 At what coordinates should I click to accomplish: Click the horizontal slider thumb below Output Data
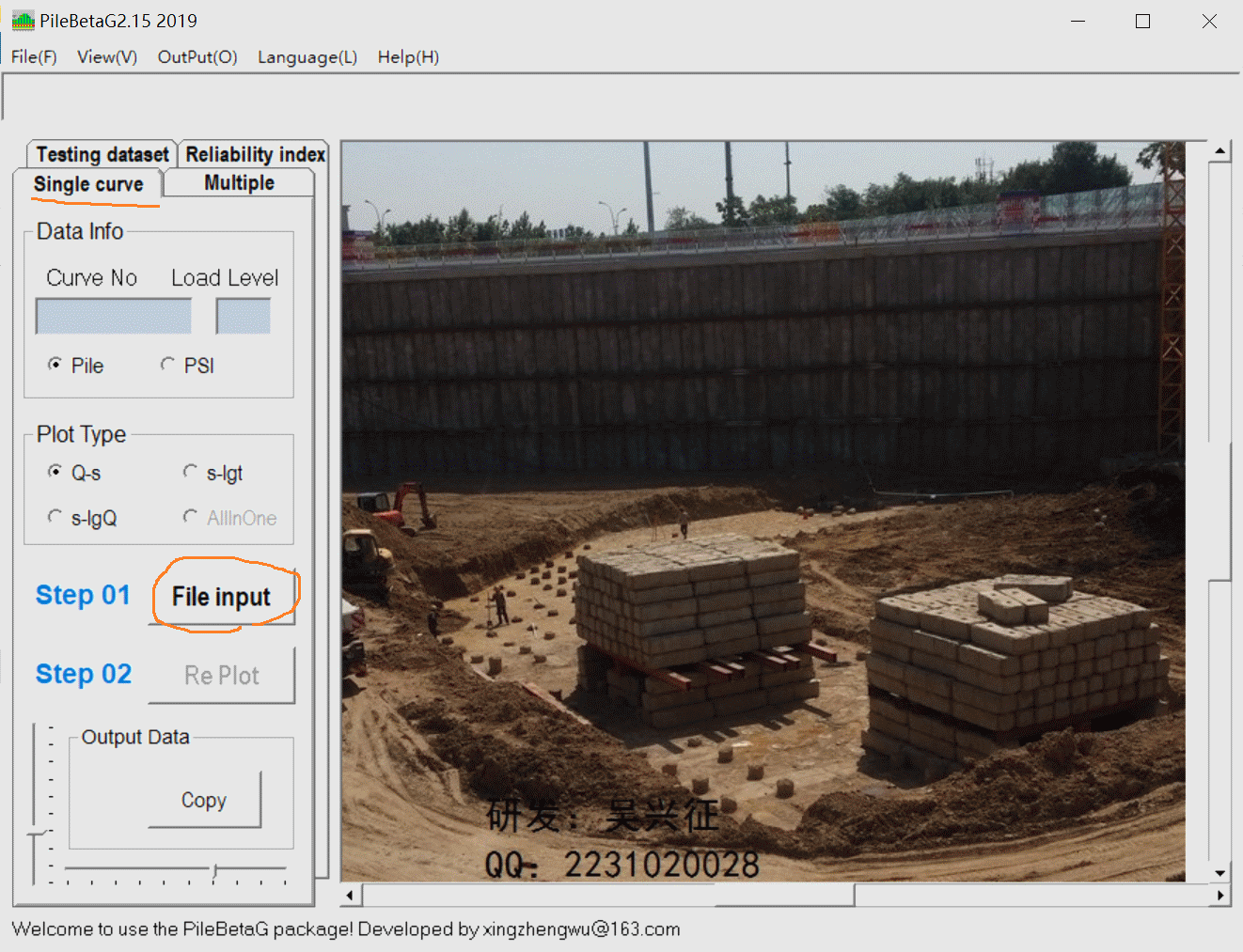tap(215, 871)
